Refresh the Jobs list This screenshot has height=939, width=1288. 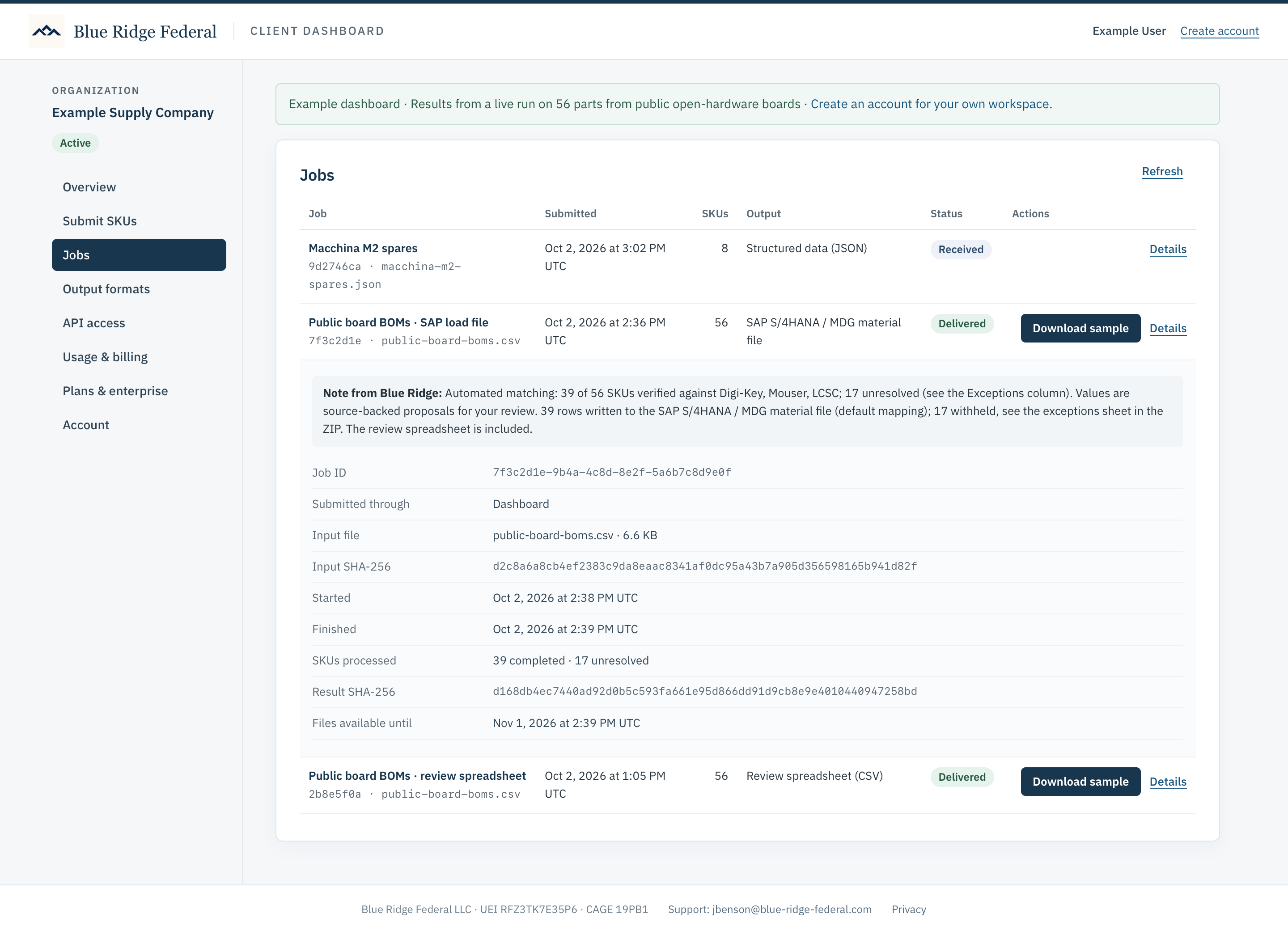coord(1162,172)
